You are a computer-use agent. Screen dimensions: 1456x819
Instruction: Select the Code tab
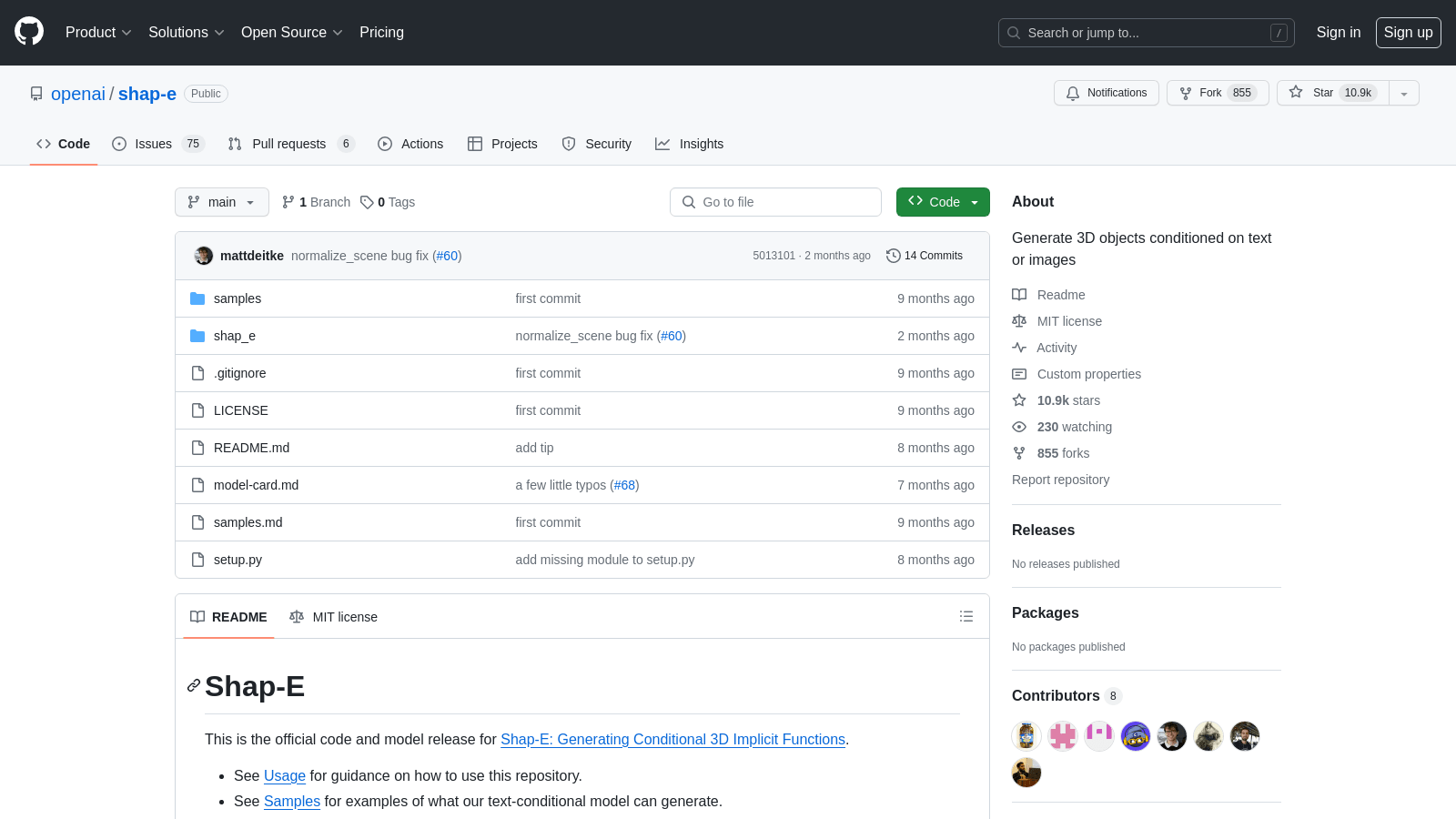[x=64, y=144]
